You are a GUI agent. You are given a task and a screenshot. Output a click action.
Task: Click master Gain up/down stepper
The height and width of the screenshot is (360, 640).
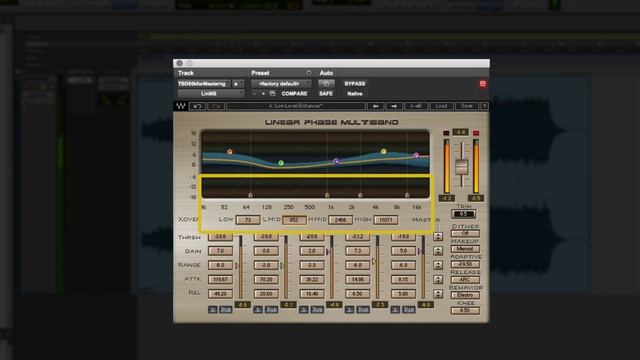438,251
